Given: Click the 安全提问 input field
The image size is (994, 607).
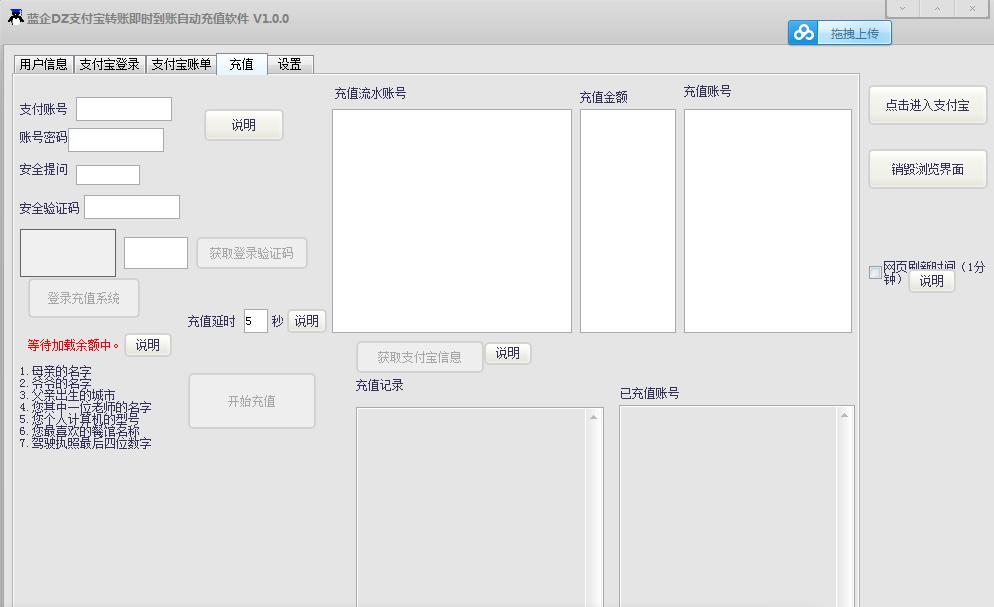Looking at the screenshot, I should tap(108, 175).
